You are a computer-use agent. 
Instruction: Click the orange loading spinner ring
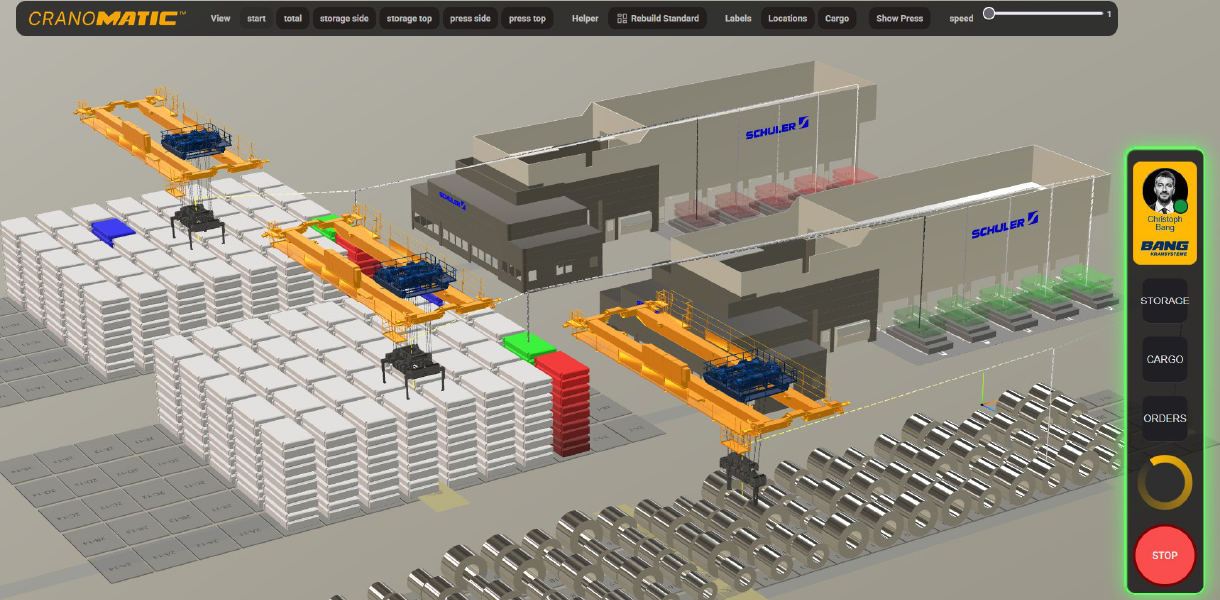pyautogui.click(x=1165, y=482)
